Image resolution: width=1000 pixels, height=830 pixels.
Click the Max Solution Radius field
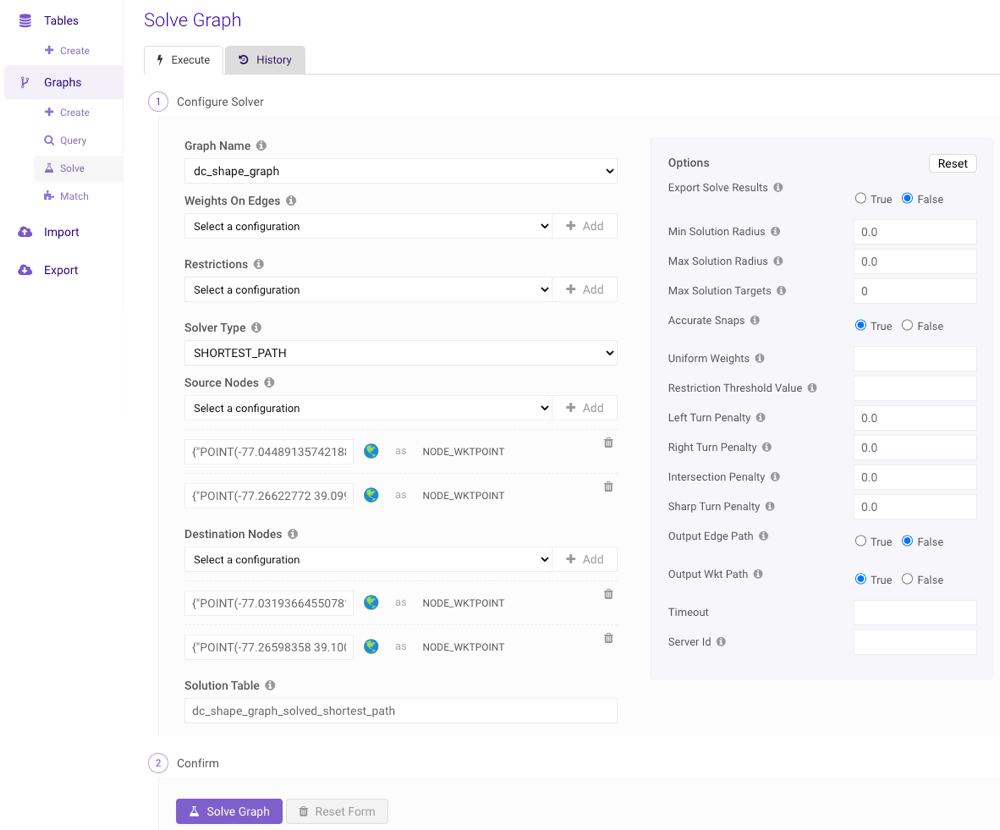914,261
